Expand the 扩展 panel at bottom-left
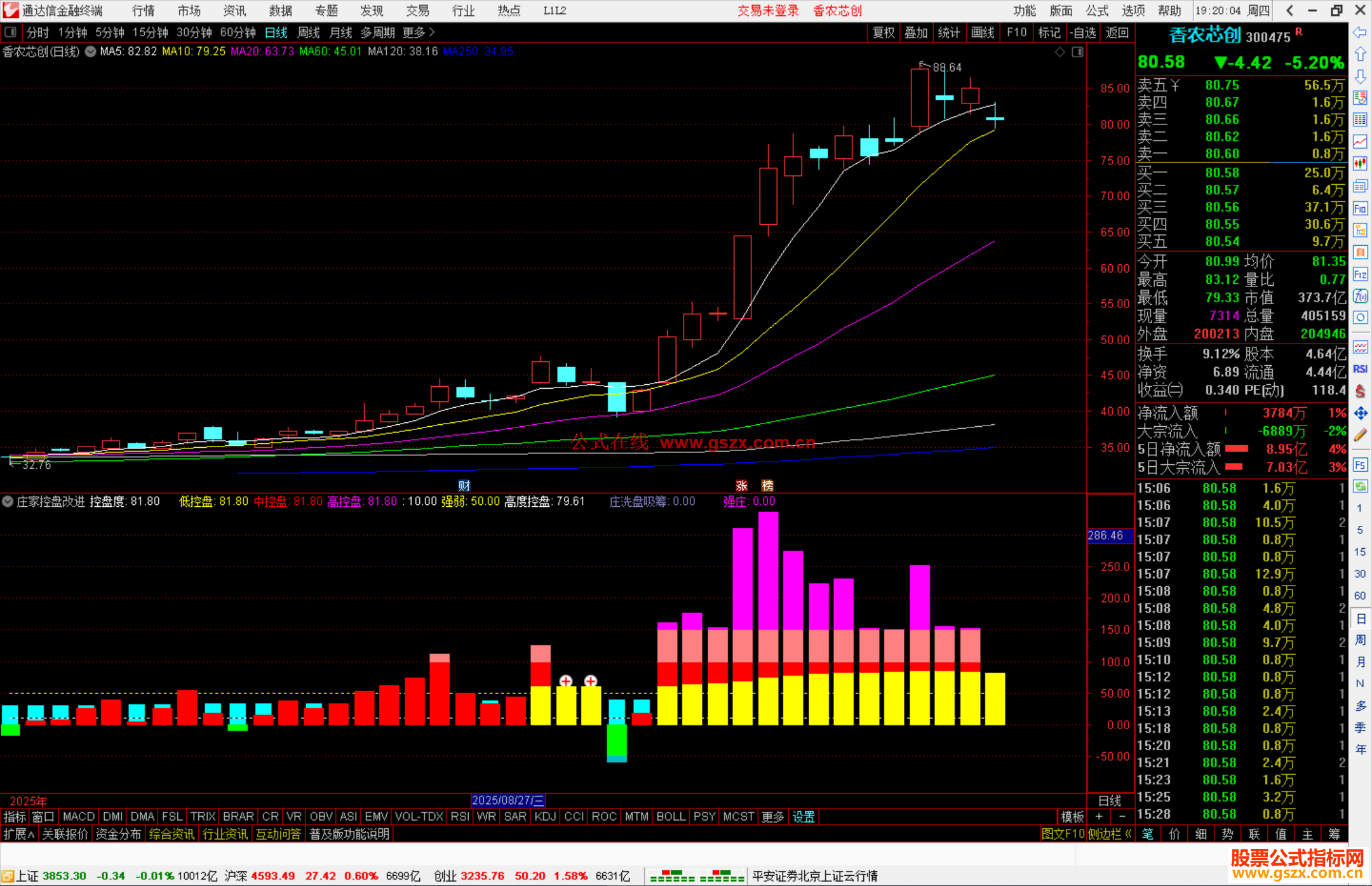 (19, 834)
